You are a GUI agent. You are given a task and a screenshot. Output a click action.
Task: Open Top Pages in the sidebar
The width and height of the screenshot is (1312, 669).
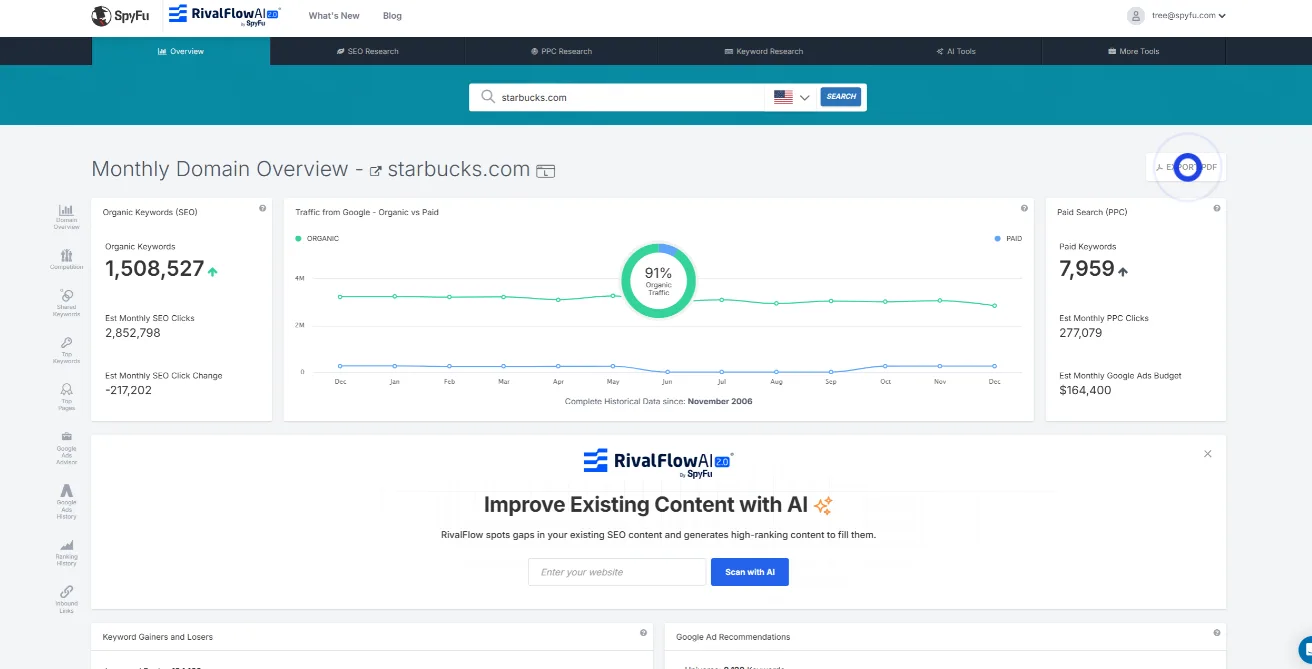[x=66, y=397]
